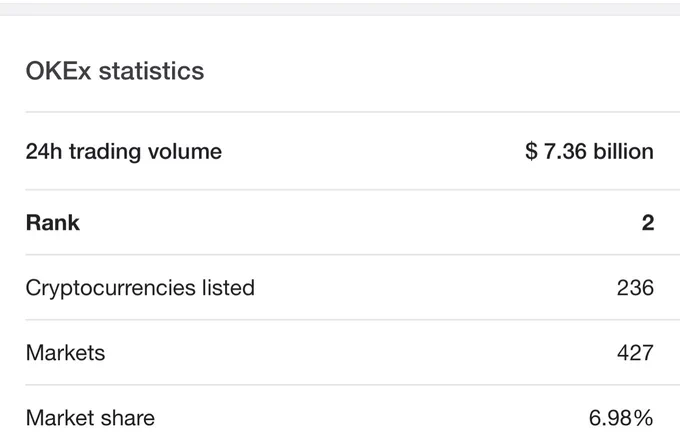Screen dimensions: 680x446
Task: Click the word share in last row
Action: pos(127,418)
